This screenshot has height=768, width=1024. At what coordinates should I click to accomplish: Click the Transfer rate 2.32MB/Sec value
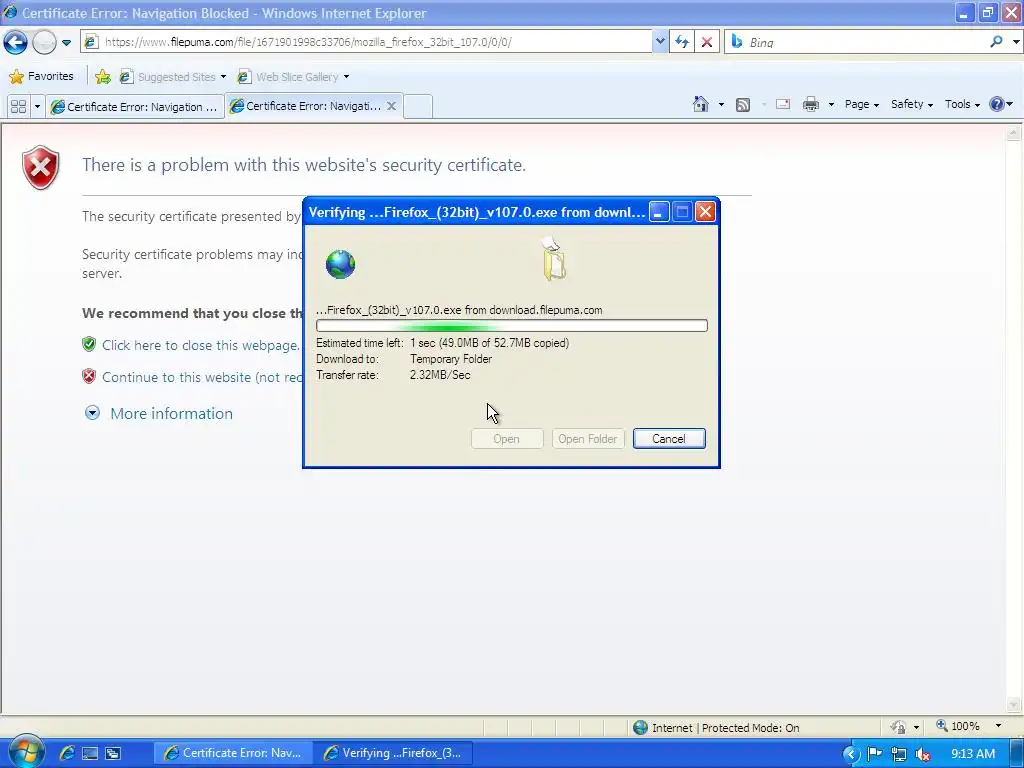pos(440,375)
